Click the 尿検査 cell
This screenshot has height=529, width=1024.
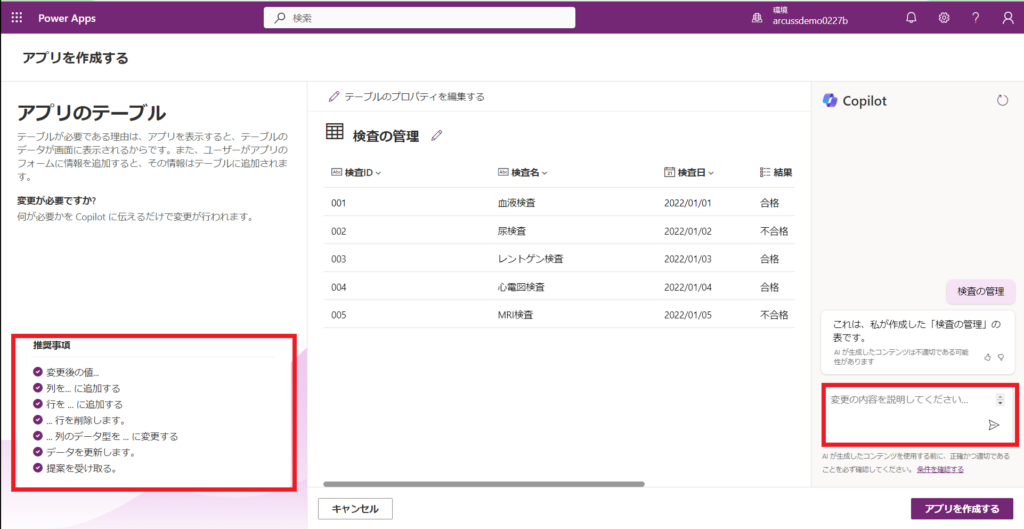click(512, 231)
